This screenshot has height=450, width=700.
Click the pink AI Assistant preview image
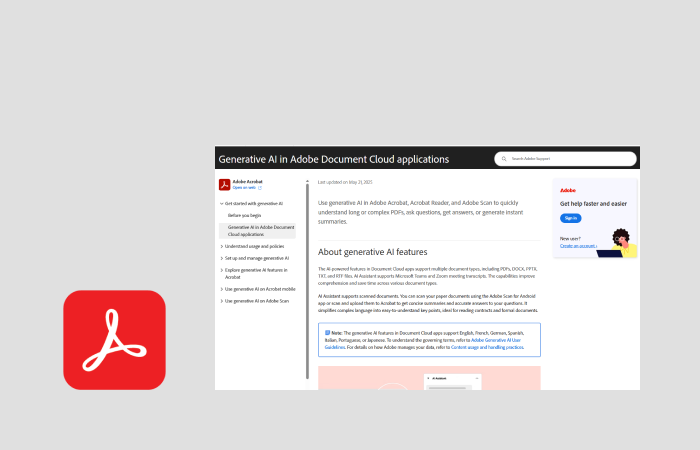429,378
